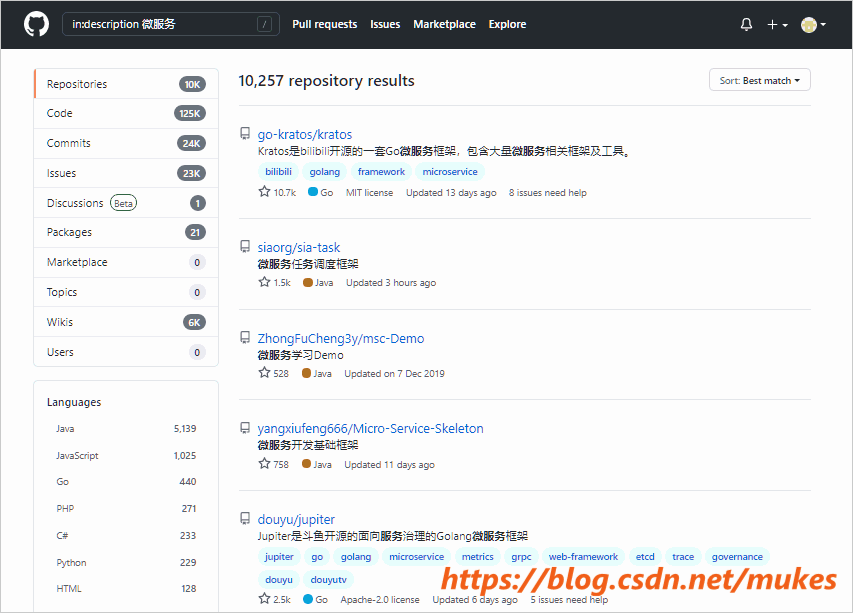Open Pull requests in top navigation
This screenshot has width=853, height=613.
(x=325, y=24)
